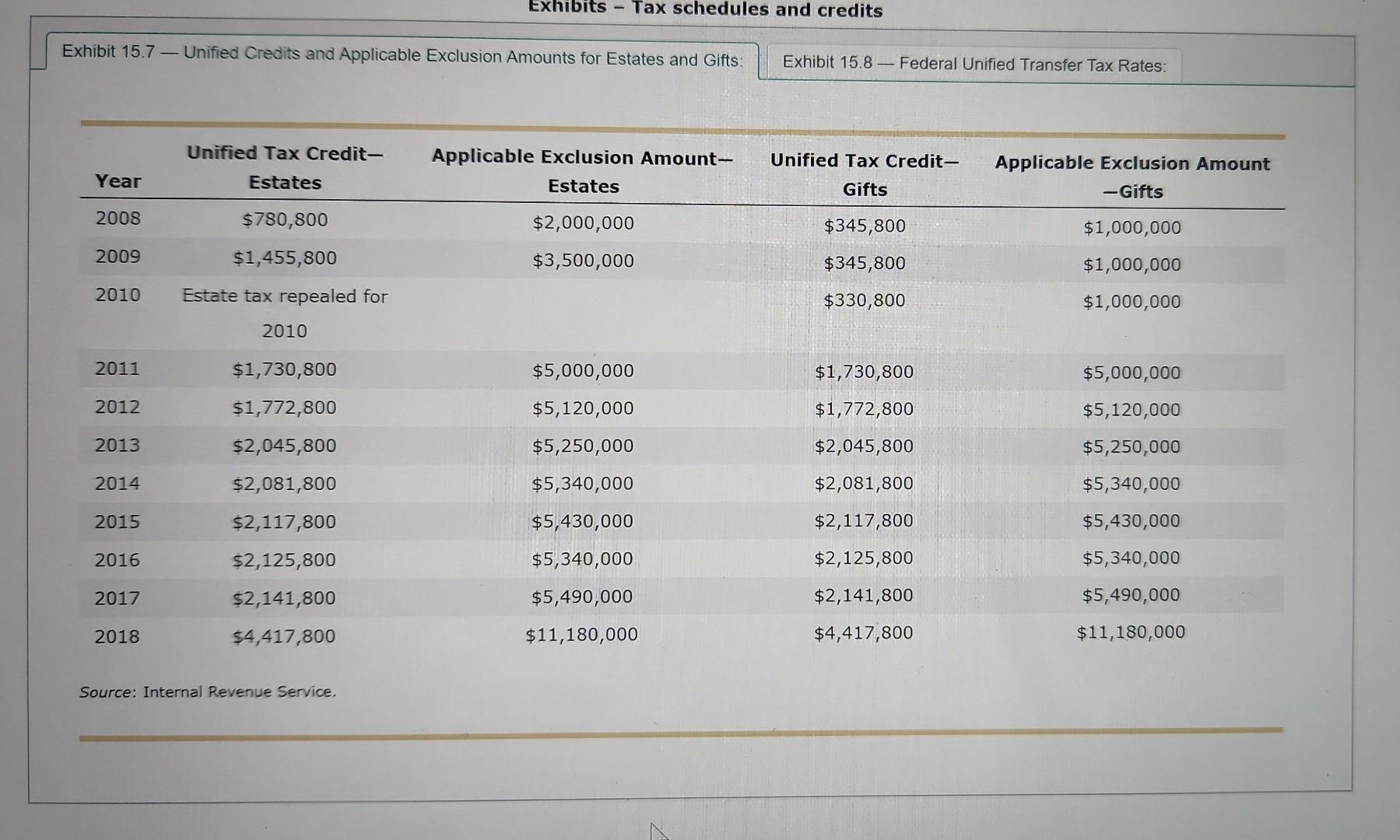This screenshot has width=1400, height=840.
Task: Select the $2,081,800 estates credit for 2014
Action: point(285,484)
